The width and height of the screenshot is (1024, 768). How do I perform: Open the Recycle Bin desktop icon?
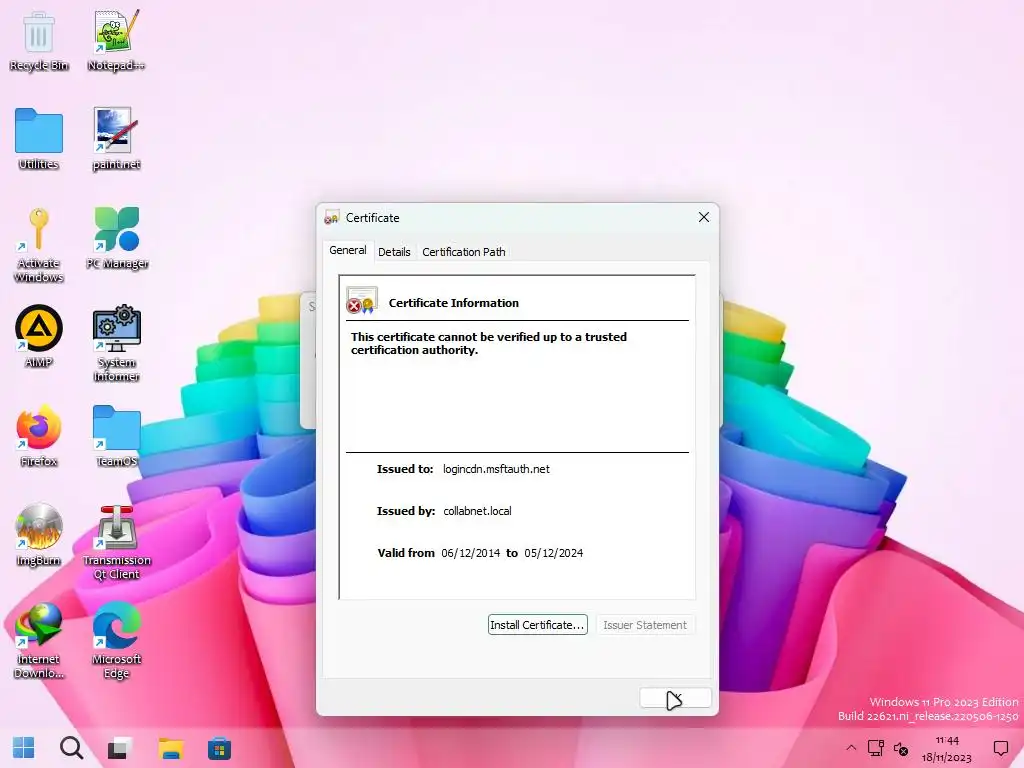[39, 40]
